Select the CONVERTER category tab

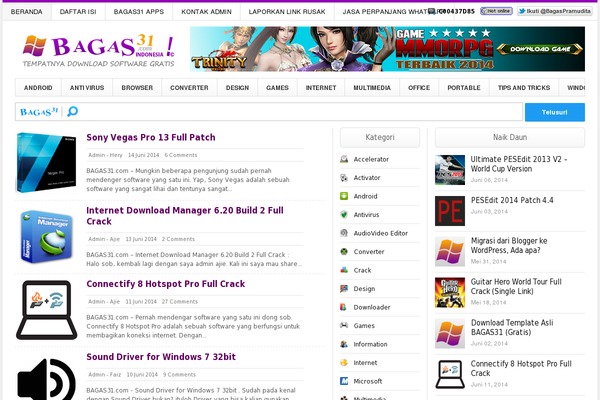(x=189, y=88)
